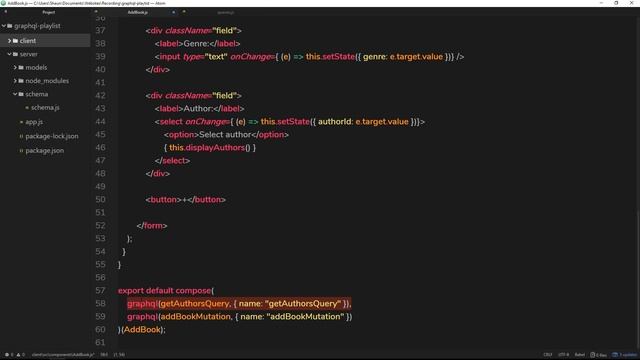Click line number 60 in gutter
This screenshot has width=640, height=360.
(100, 329)
